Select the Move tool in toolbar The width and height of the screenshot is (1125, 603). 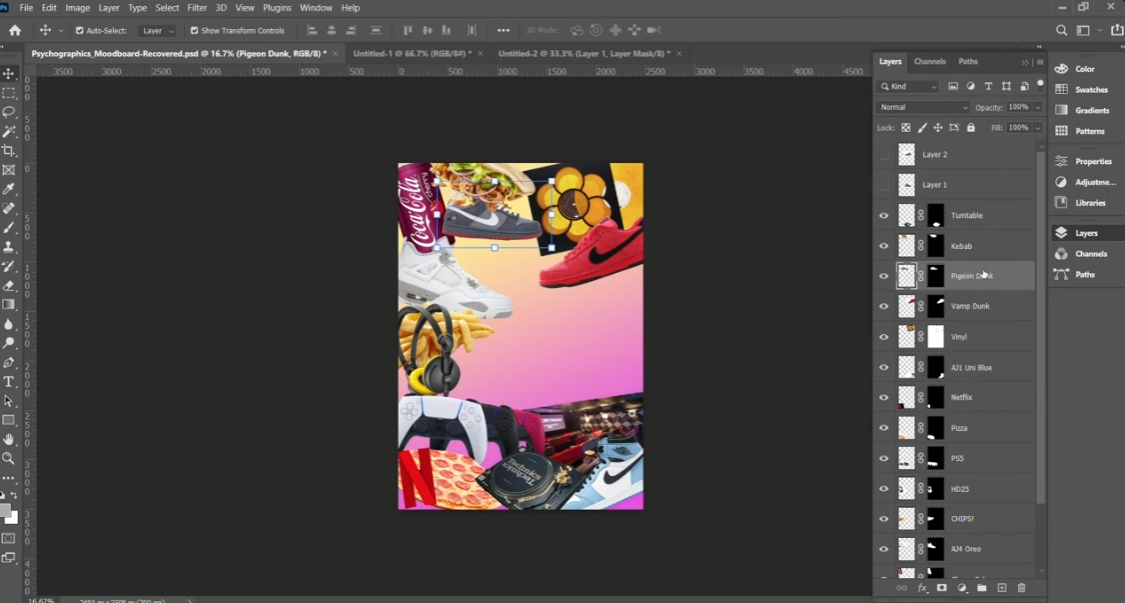(x=9, y=73)
